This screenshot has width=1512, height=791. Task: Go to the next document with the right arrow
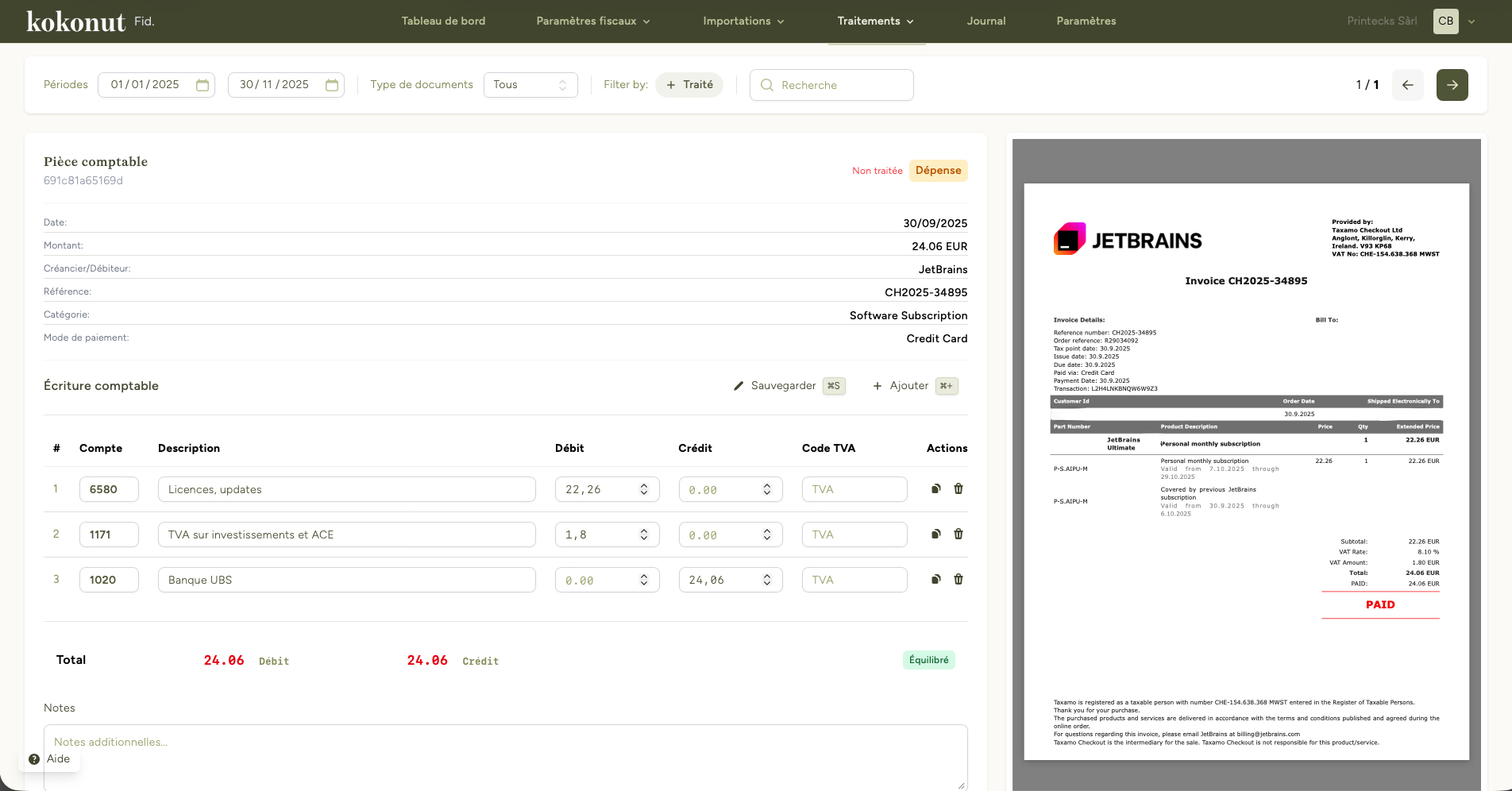coord(1452,84)
